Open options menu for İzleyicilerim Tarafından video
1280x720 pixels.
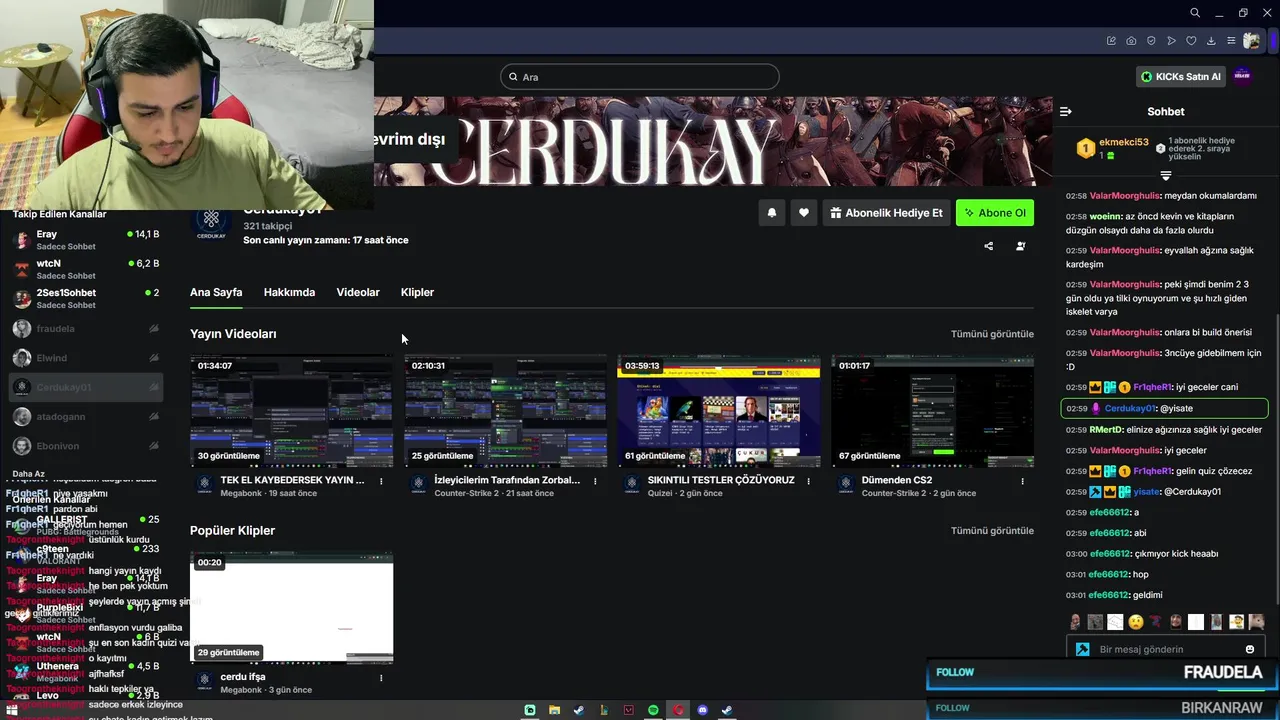click(595, 481)
